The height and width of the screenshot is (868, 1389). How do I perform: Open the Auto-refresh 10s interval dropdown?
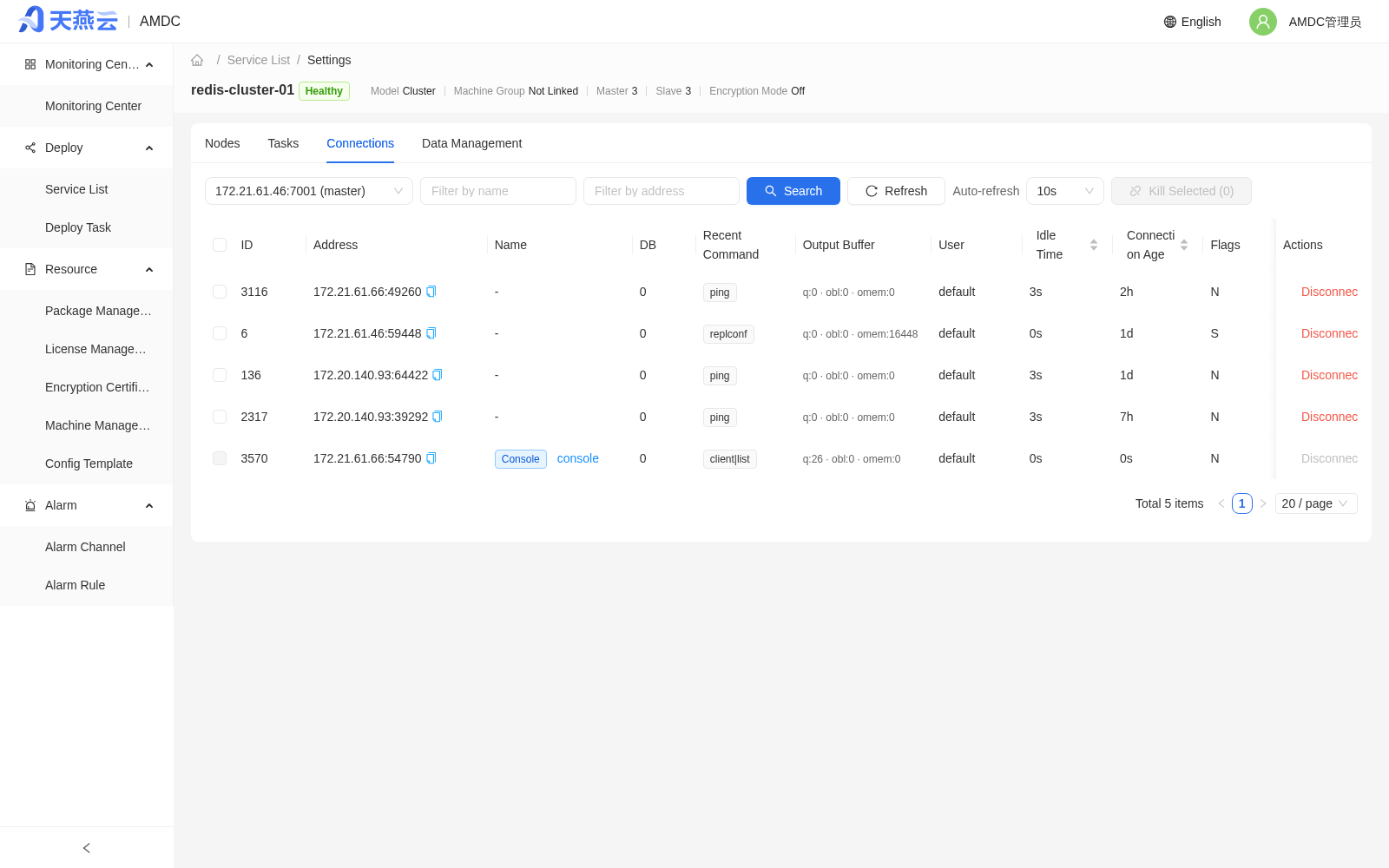1065,191
